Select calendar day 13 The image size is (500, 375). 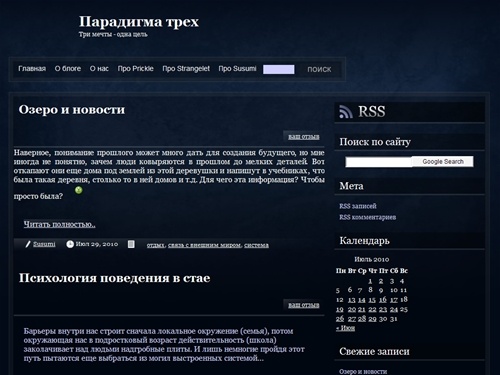click(x=352, y=300)
